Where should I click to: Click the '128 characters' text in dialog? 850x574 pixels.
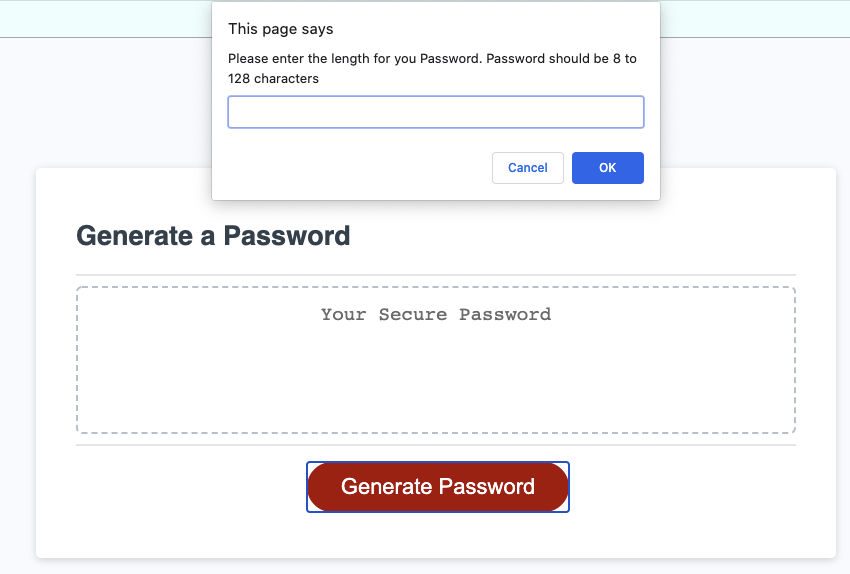tap(273, 79)
